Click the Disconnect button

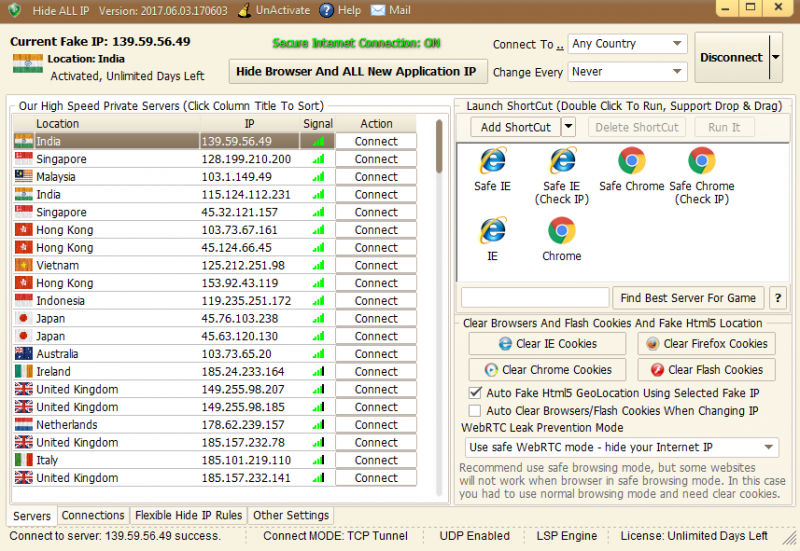coord(732,57)
